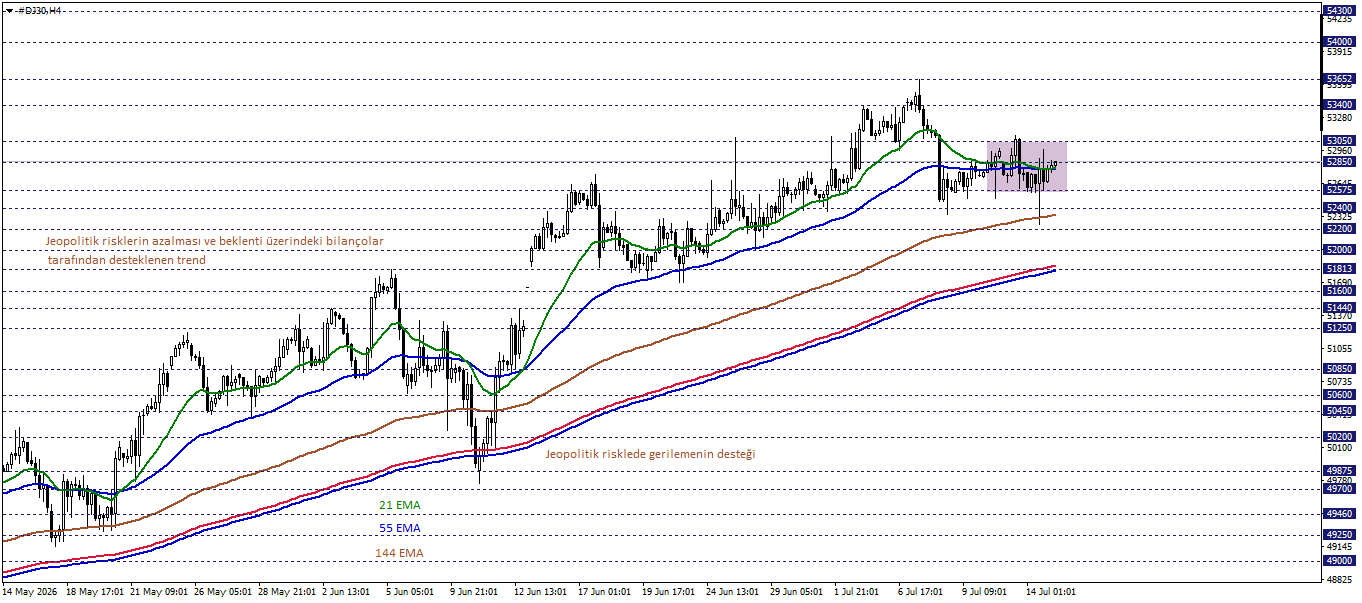Select the 51813 price level tag
This screenshot has width=1362, height=603.
point(1339,268)
